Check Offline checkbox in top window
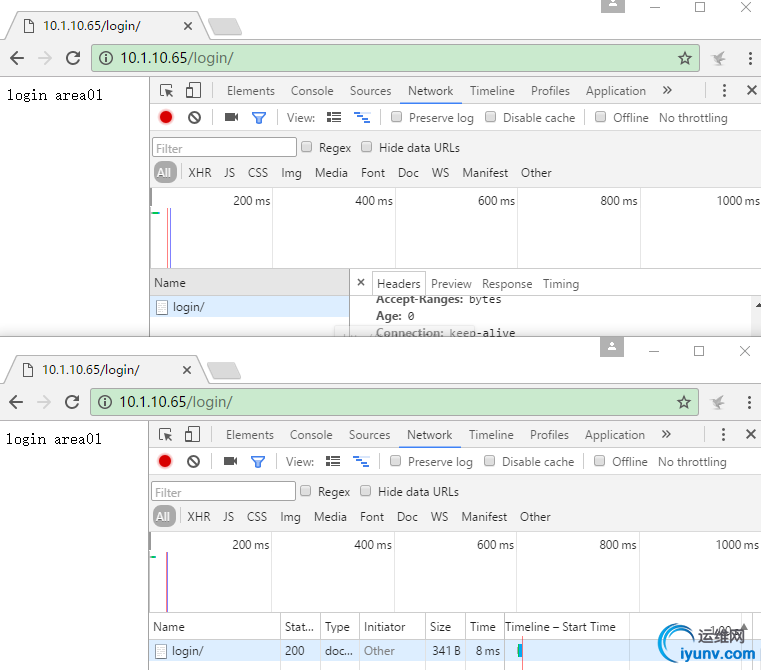Image resolution: width=761 pixels, height=670 pixels. [x=600, y=117]
